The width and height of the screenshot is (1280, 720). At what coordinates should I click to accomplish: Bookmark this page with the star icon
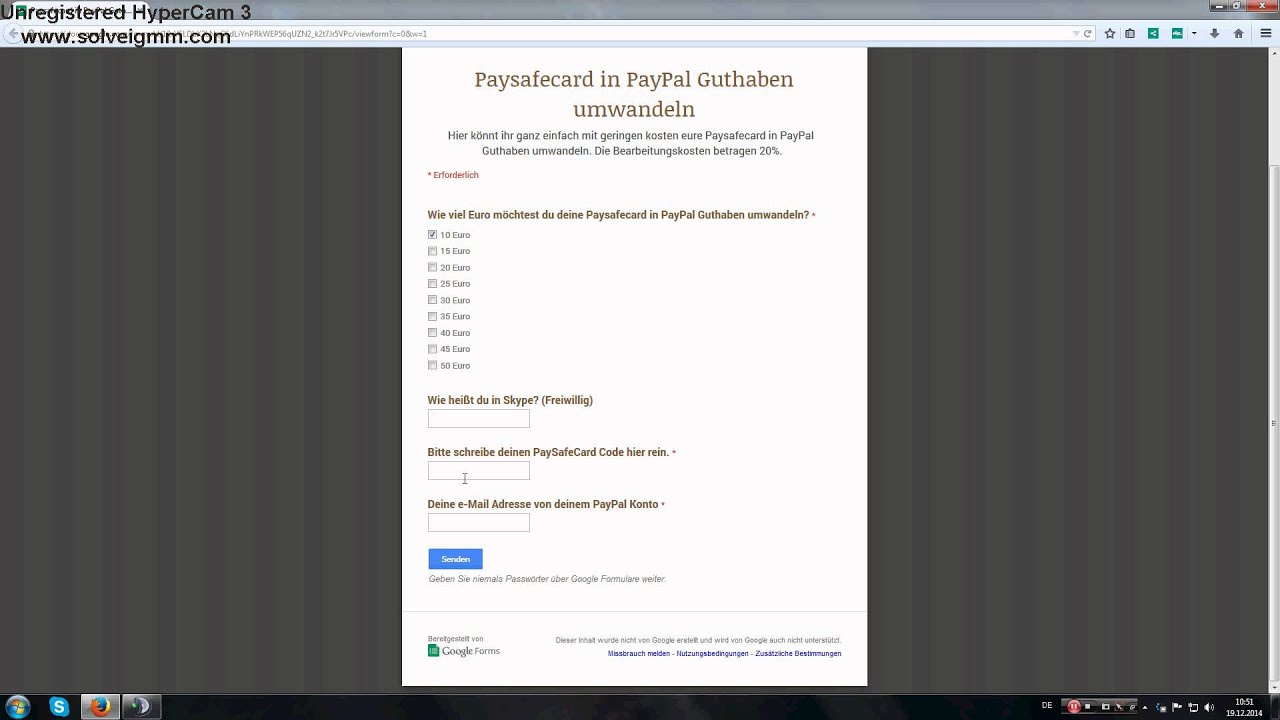tap(1110, 33)
